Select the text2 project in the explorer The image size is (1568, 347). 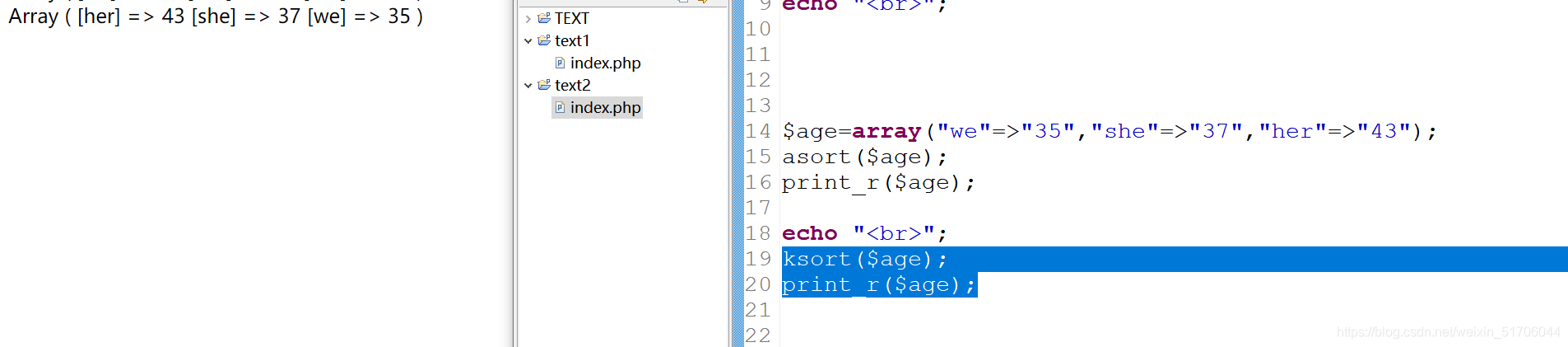(572, 85)
